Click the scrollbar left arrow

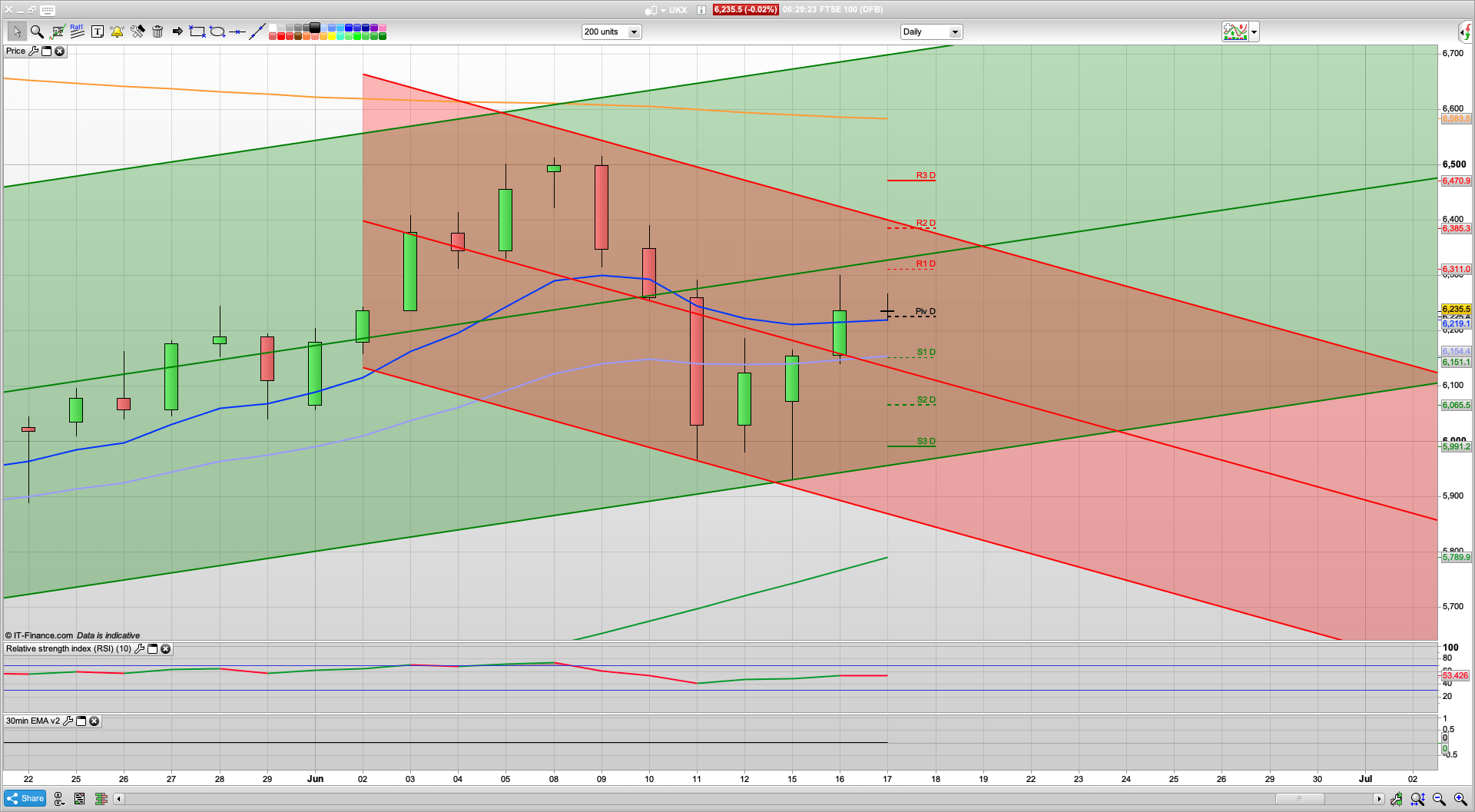click(x=118, y=799)
